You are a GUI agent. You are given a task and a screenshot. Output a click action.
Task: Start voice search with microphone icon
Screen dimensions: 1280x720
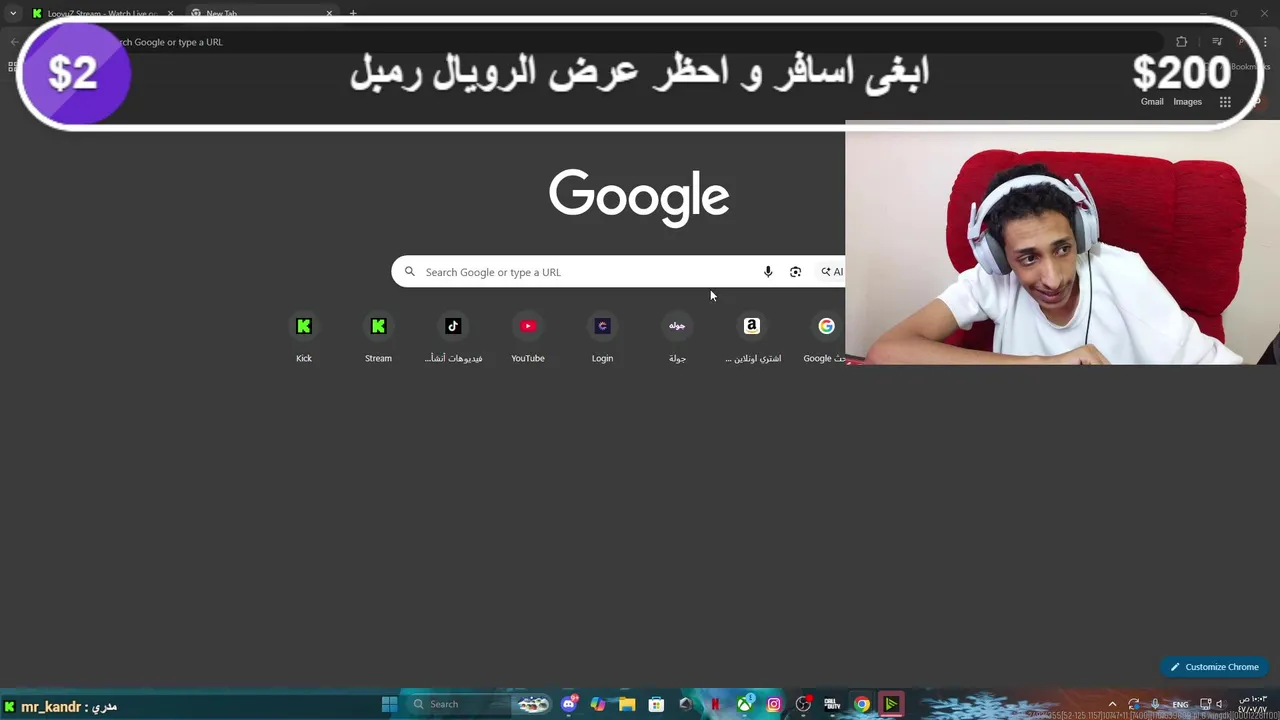768,272
